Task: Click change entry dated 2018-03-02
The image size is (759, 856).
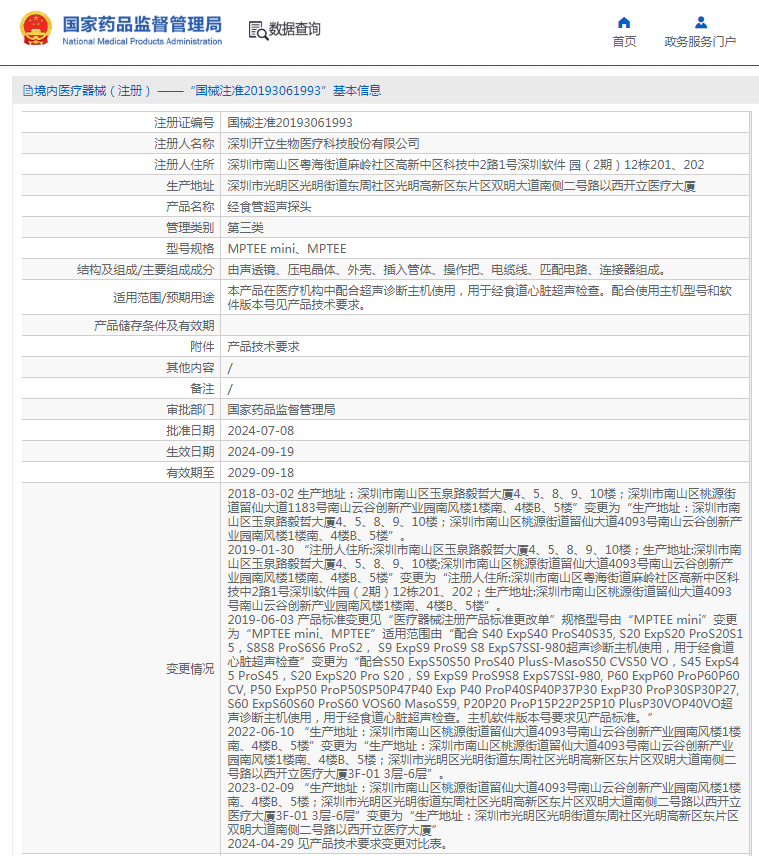Action: [x=484, y=515]
